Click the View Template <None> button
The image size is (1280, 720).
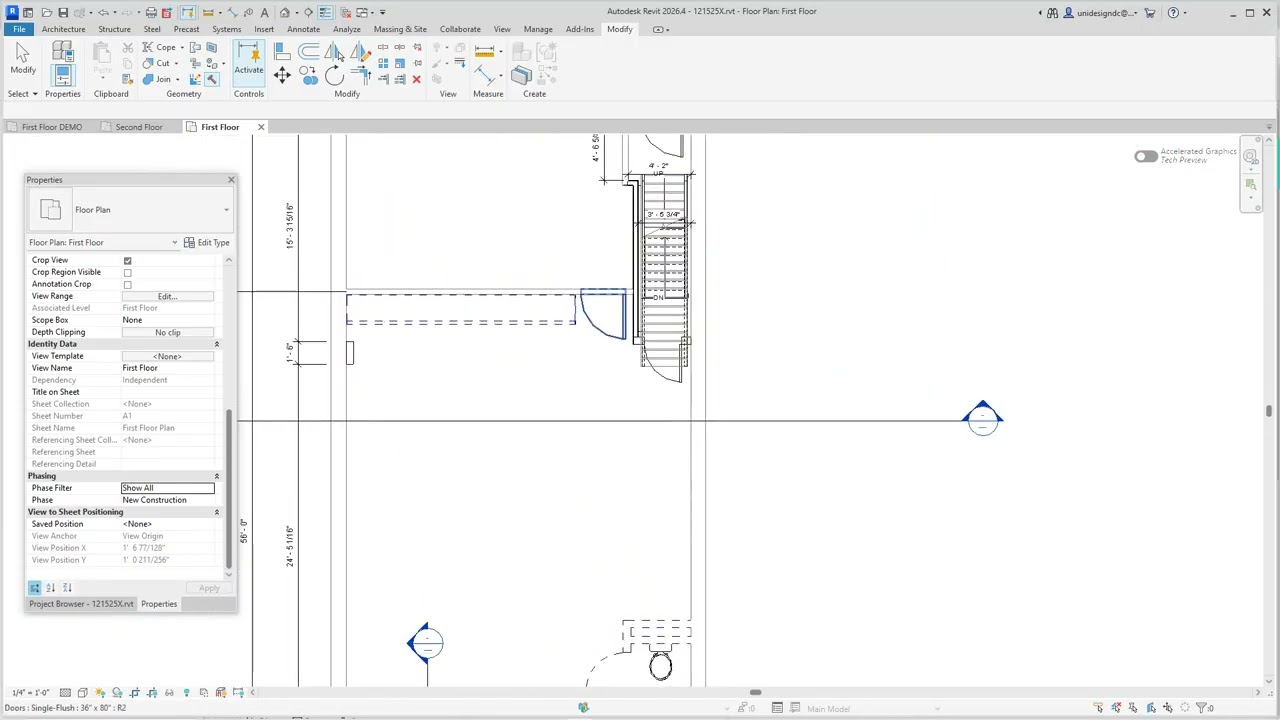[167, 356]
